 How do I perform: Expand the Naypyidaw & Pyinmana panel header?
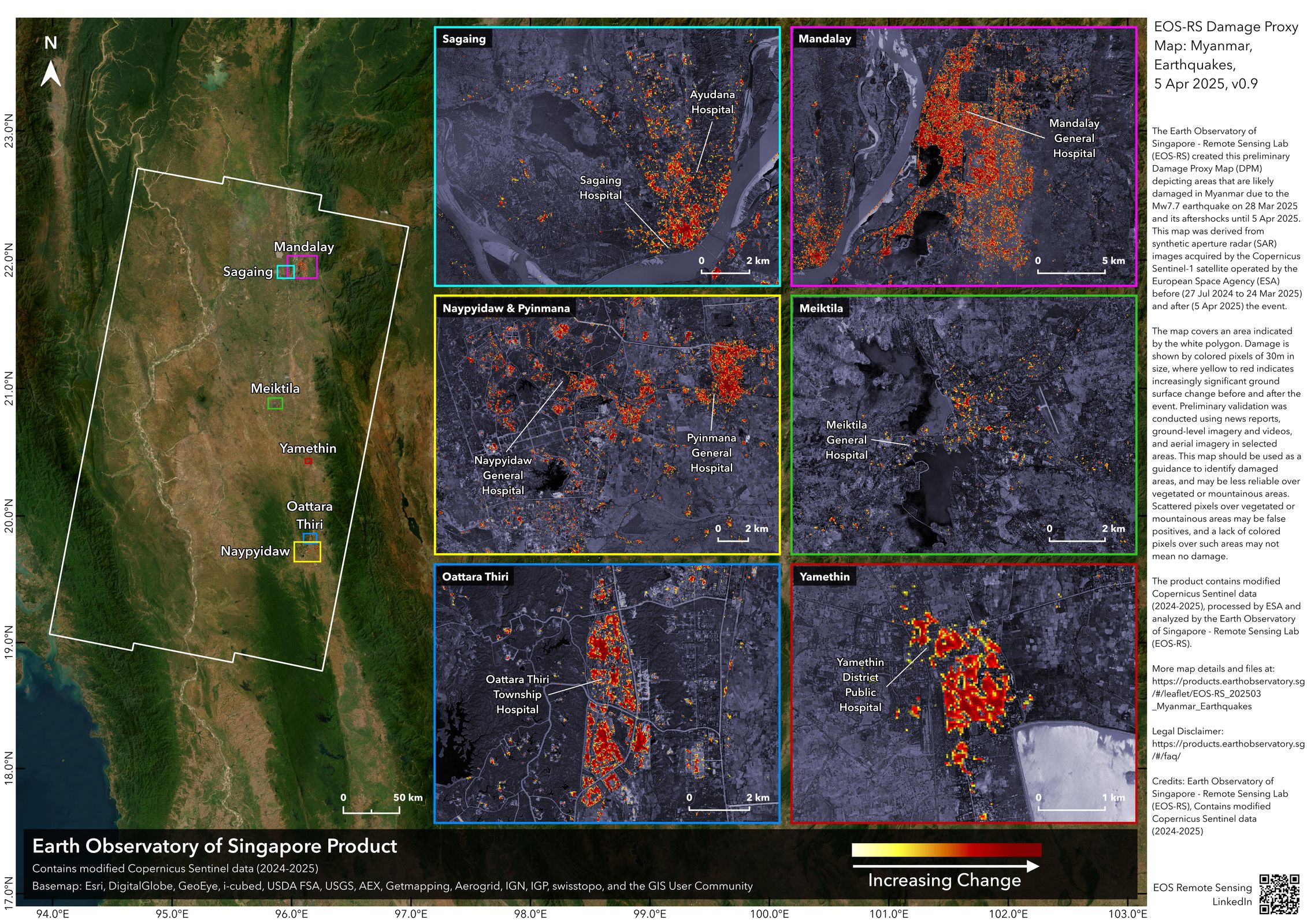pyautogui.click(x=506, y=308)
